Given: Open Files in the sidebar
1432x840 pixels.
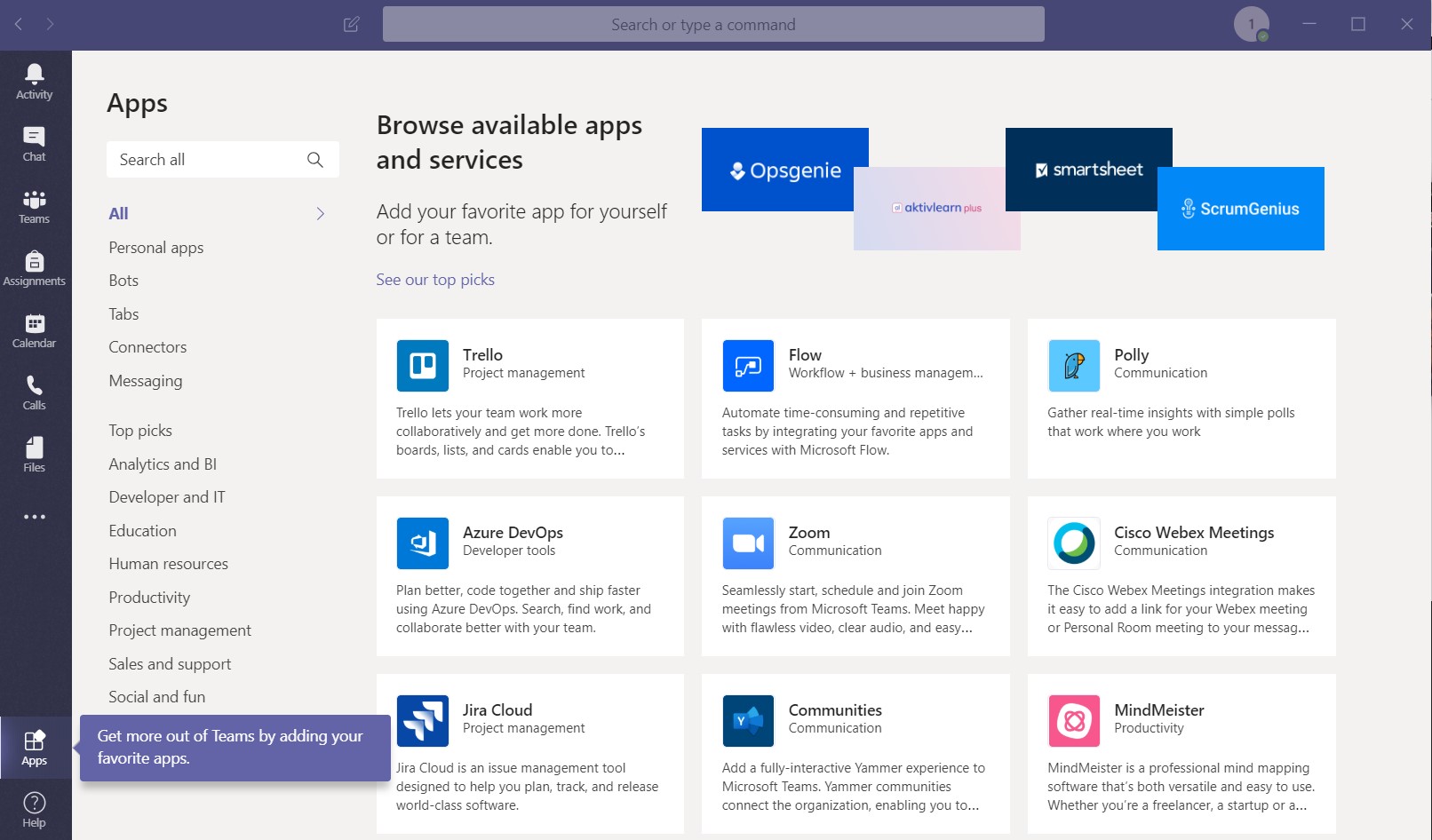Looking at the screenshot, I should (35, 454).
